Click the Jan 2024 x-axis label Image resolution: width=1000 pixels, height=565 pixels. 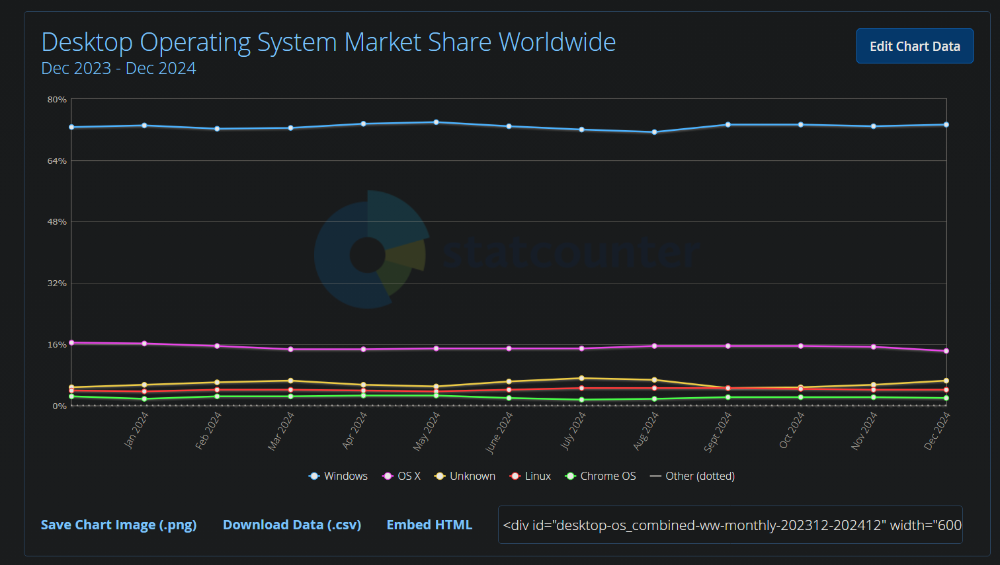(x=136, y=430)
